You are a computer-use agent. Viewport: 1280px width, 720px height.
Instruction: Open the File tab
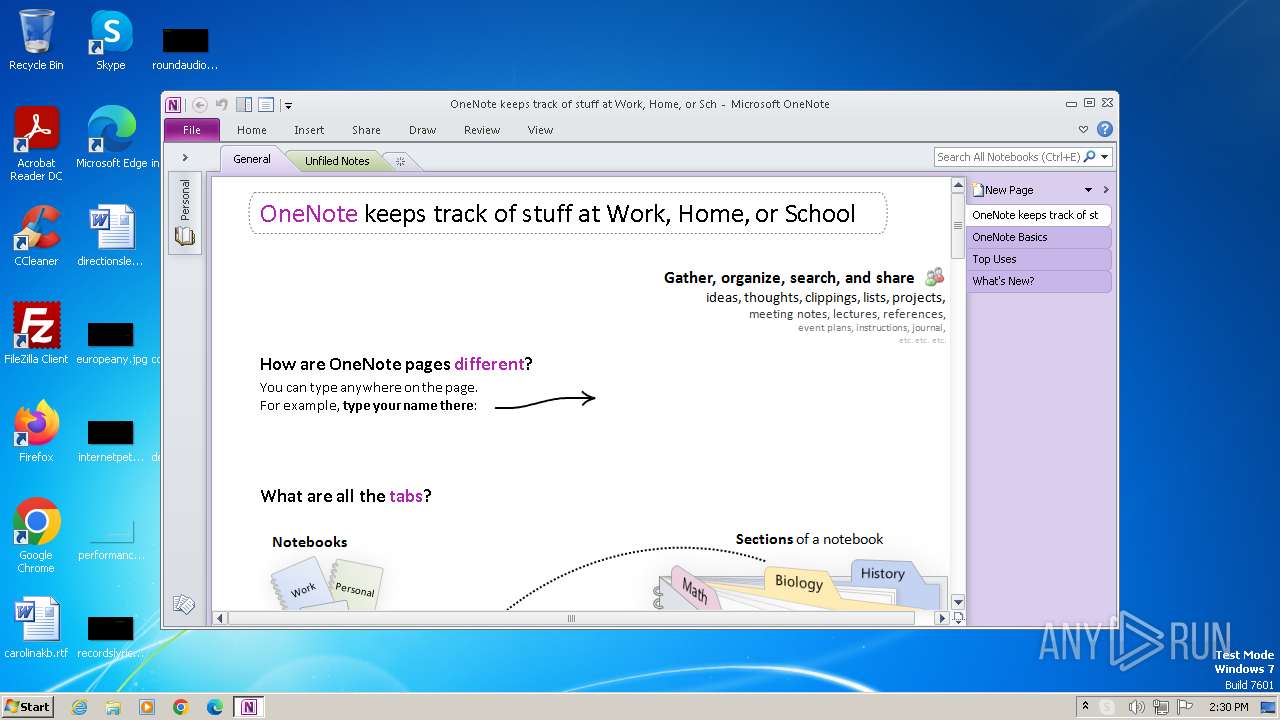(x=192, y=130)
